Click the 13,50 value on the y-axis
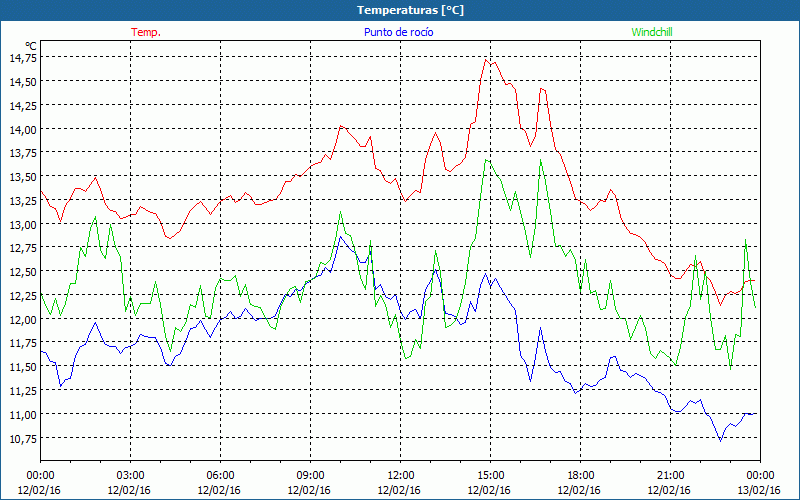 click(x=23, y=177)
